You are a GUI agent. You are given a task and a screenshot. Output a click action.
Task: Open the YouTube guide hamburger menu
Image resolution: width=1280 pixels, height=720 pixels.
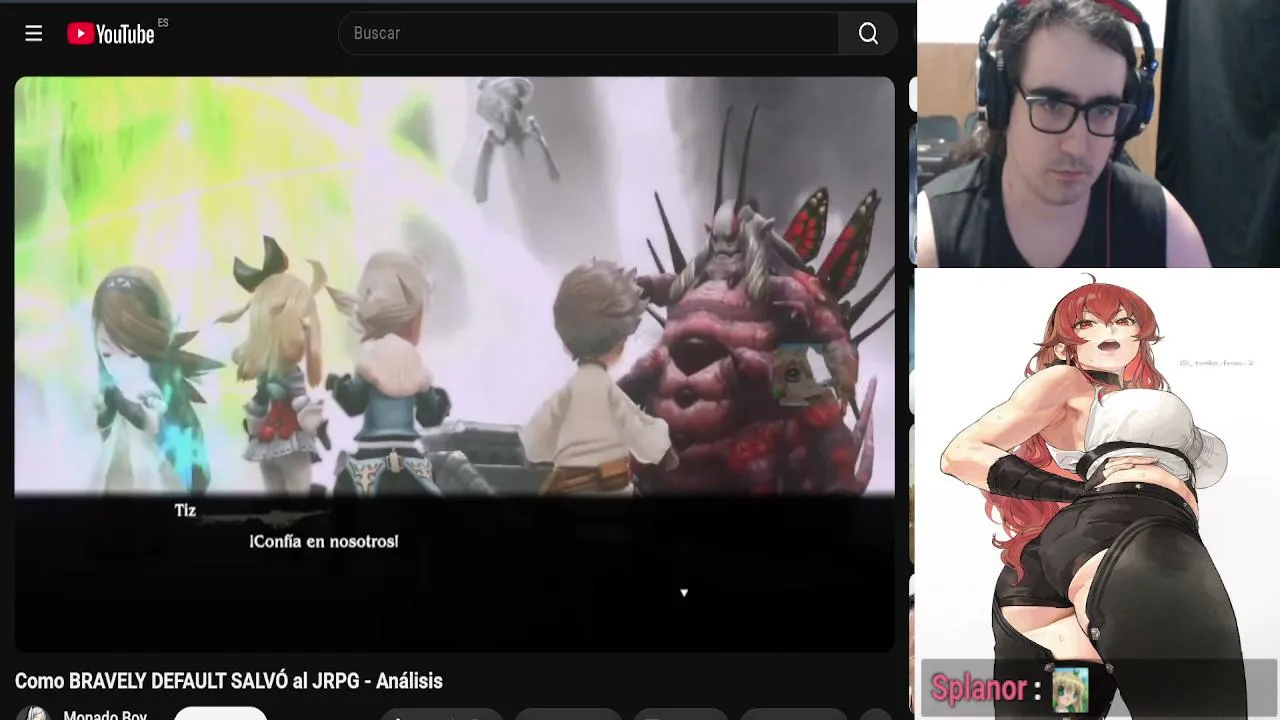(x=34, y=34)
